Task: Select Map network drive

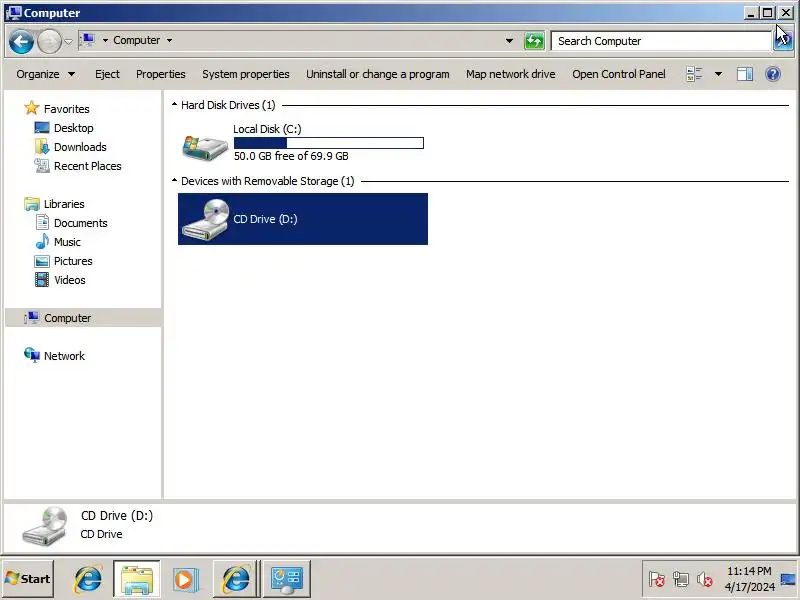Action: [x=510, y=74]
